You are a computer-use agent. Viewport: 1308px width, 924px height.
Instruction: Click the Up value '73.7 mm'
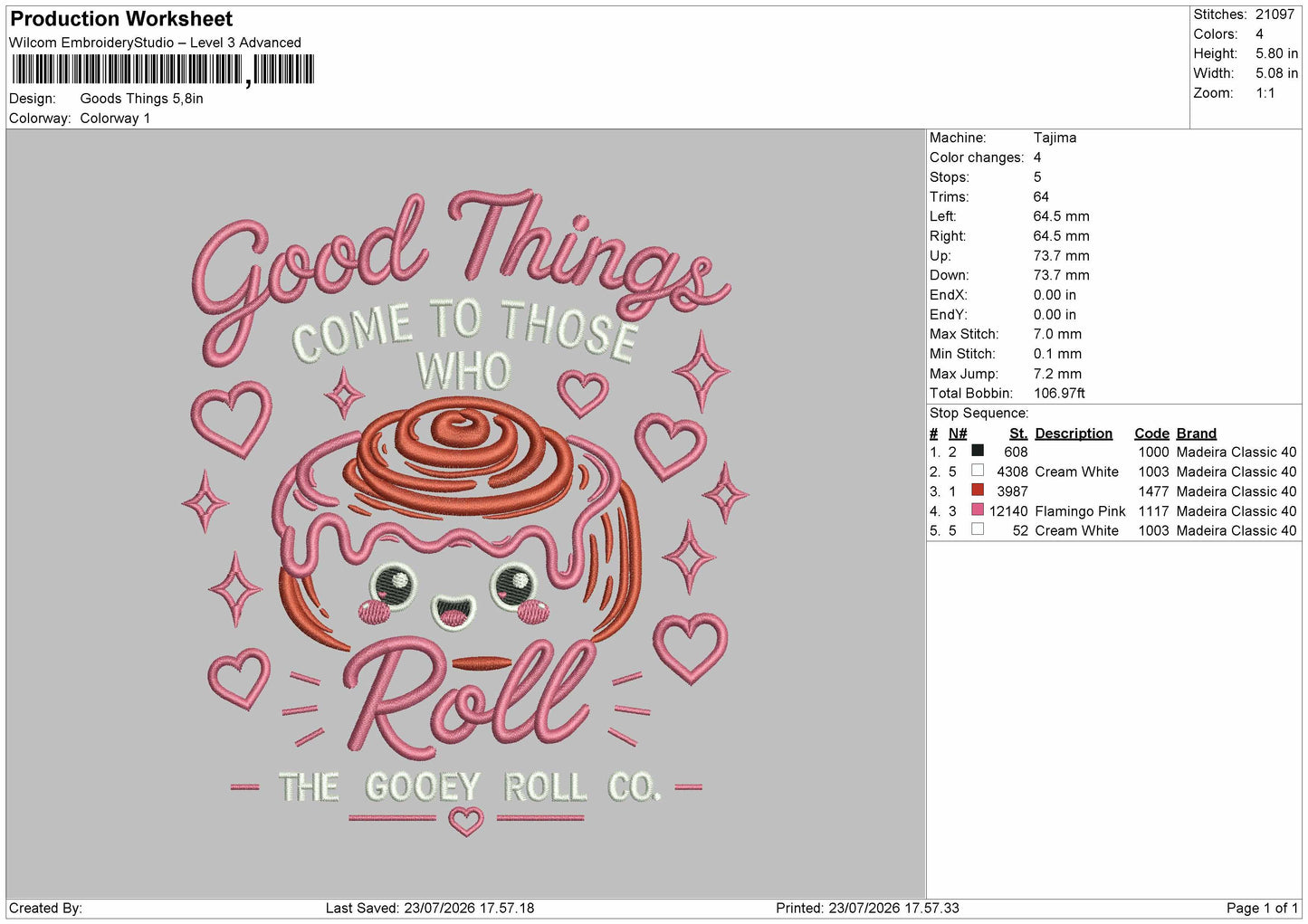pos(1062,255)
